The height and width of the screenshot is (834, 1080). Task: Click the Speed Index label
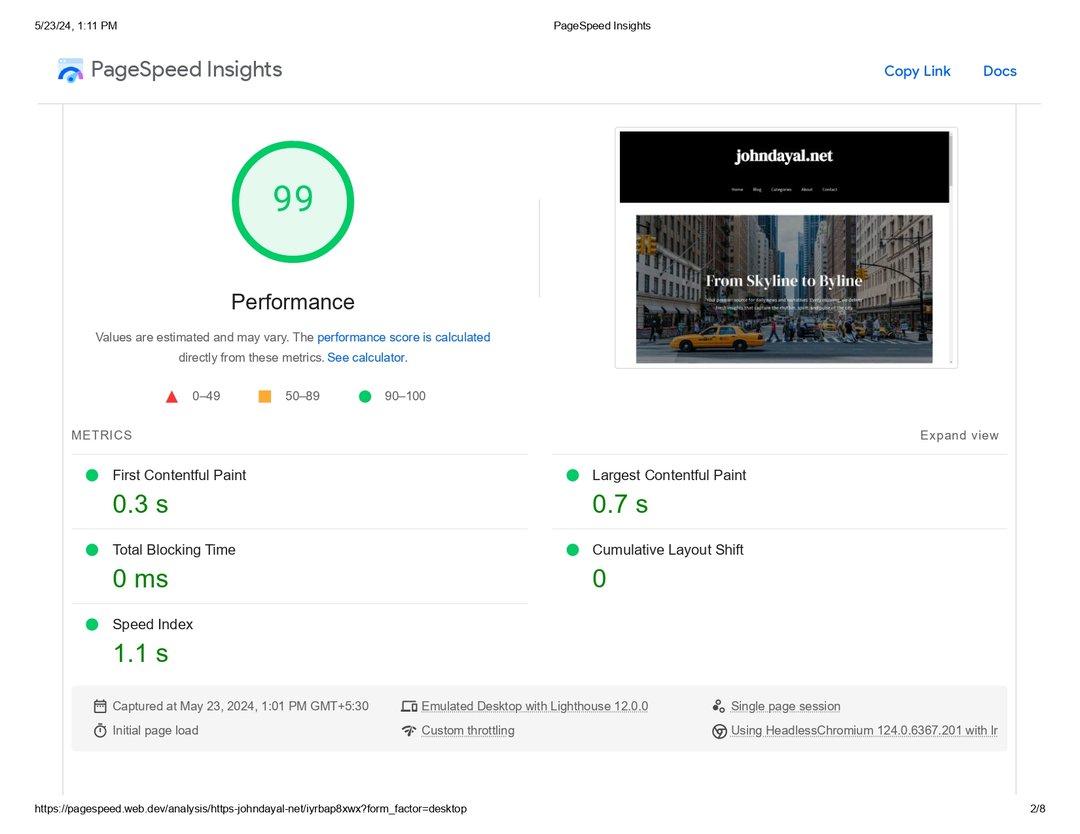[x=153, y=624]
